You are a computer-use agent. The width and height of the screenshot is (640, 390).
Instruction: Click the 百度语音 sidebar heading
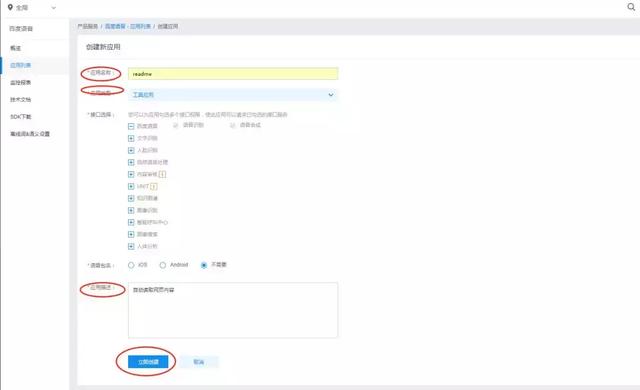pos(21,29)
